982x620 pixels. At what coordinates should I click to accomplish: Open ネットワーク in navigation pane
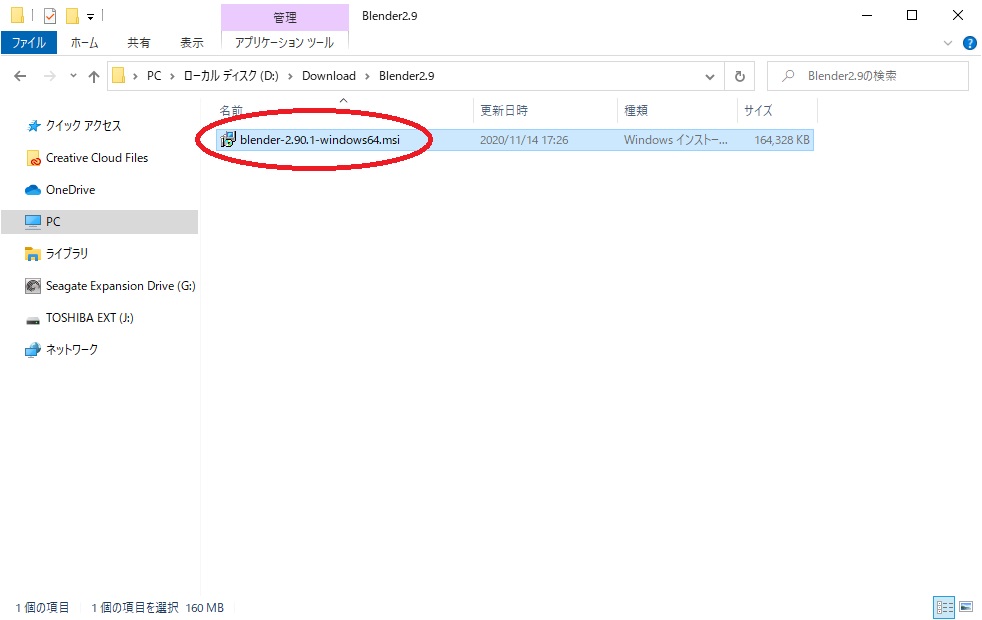(x=71, y=349)
